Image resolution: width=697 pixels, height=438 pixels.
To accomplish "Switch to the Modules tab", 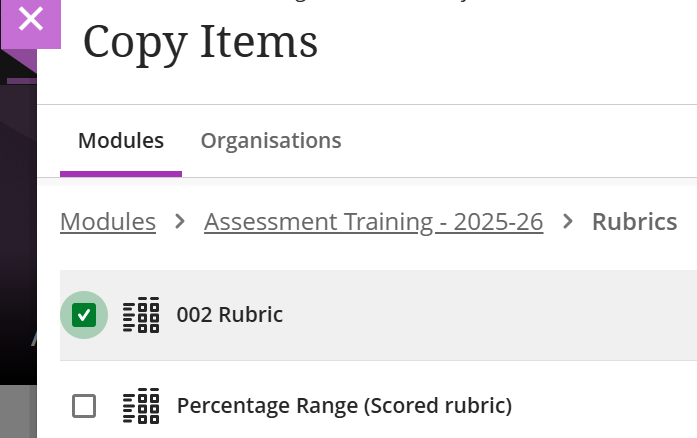I will pos(121,141).
